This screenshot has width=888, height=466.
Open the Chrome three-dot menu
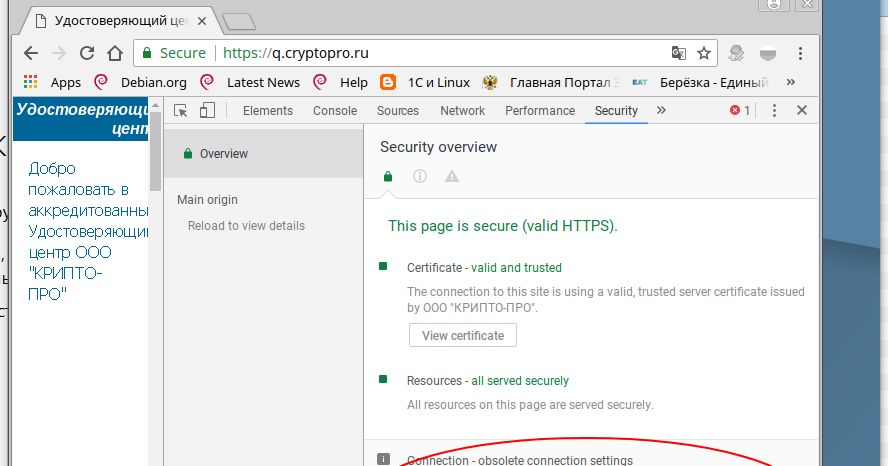[x=800, y=53]
